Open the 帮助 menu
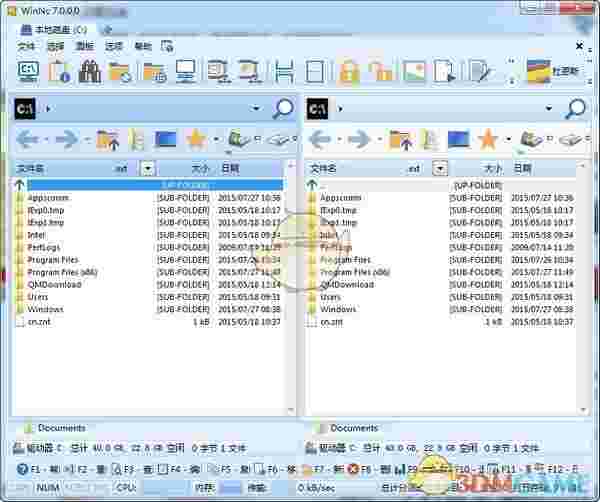600x502 pixels. pos(143,46)
